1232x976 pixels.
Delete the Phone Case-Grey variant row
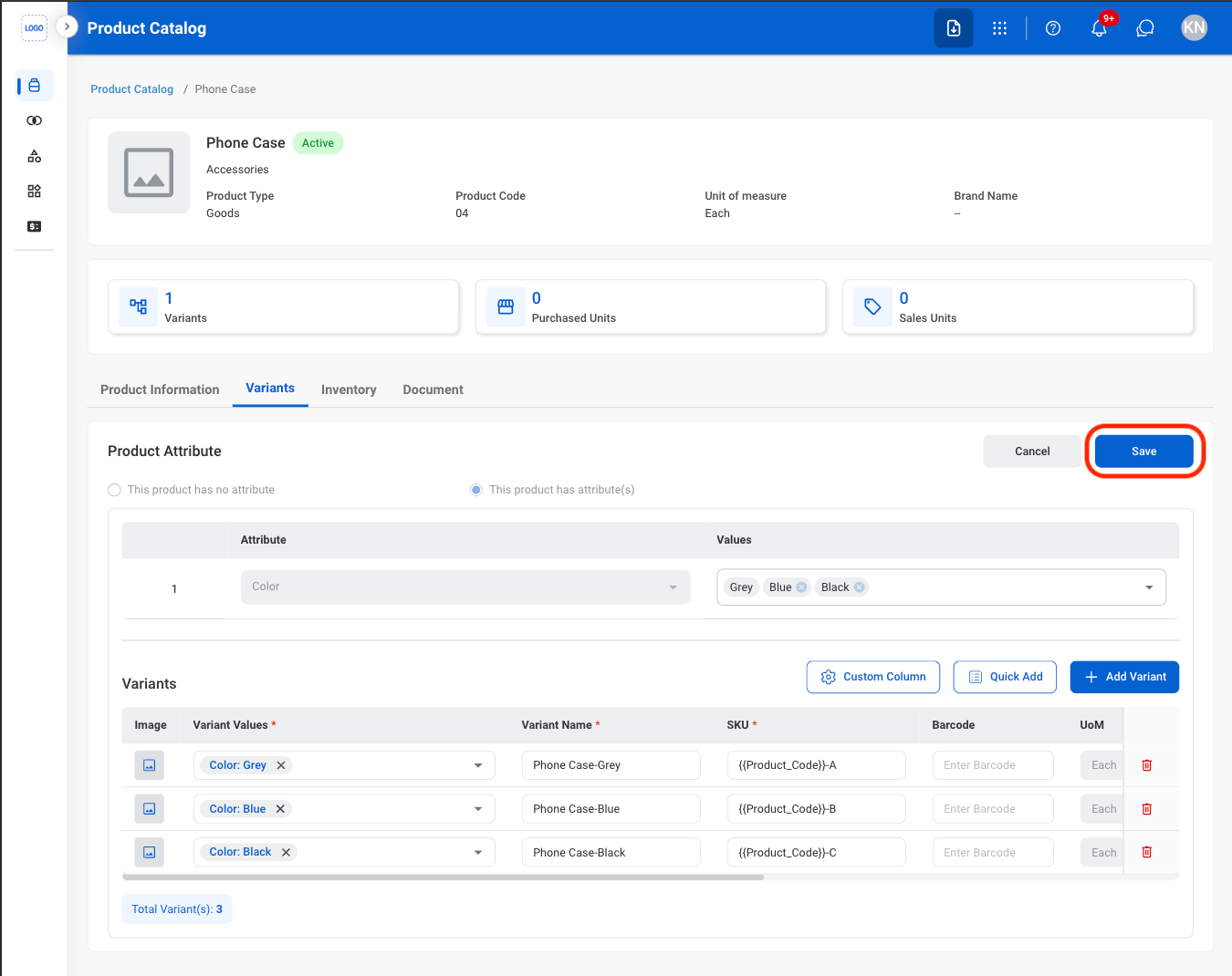[x=1147, y=765]
